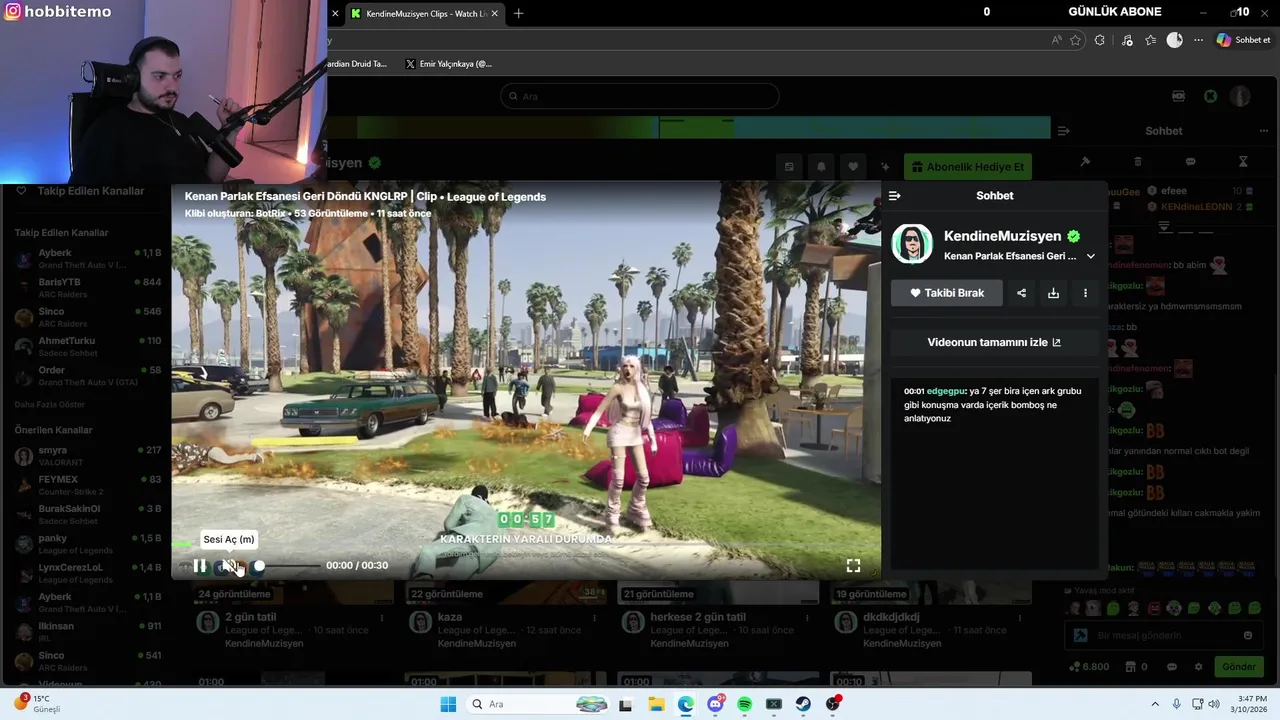Pause the clip with the pause button
This screenshot has width=1280, height=720.
point(200,566)
